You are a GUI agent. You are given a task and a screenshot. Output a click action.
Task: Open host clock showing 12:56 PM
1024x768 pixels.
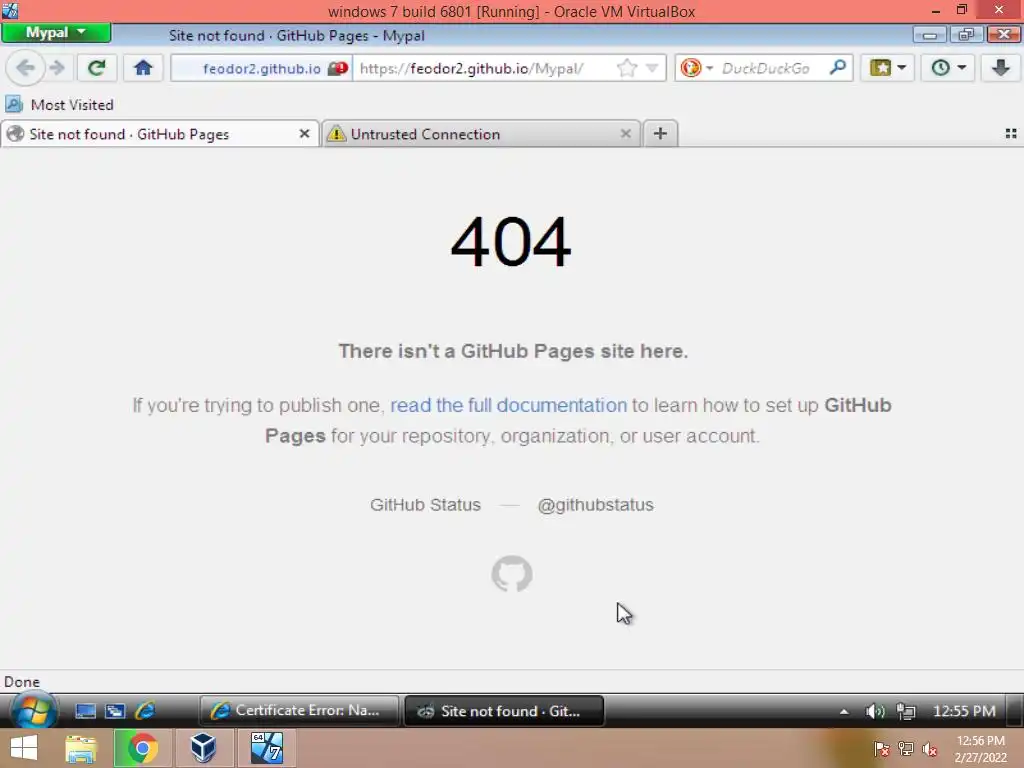click(980, 749)
